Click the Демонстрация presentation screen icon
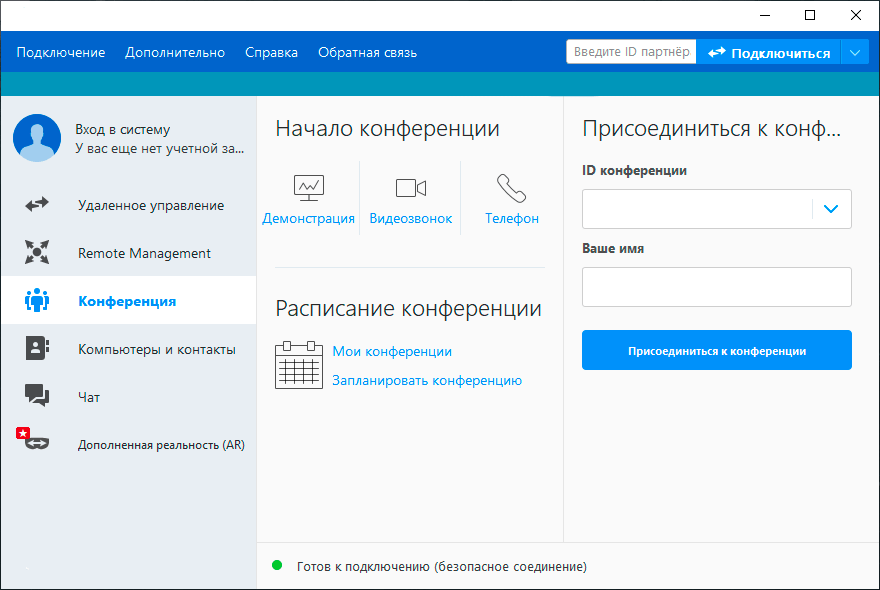 (309, 187)
